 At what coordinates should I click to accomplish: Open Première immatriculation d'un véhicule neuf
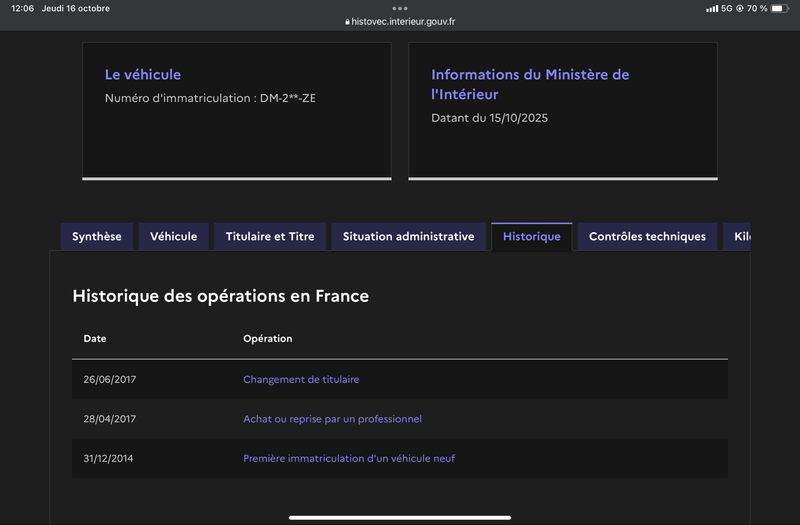pos(349,459)
